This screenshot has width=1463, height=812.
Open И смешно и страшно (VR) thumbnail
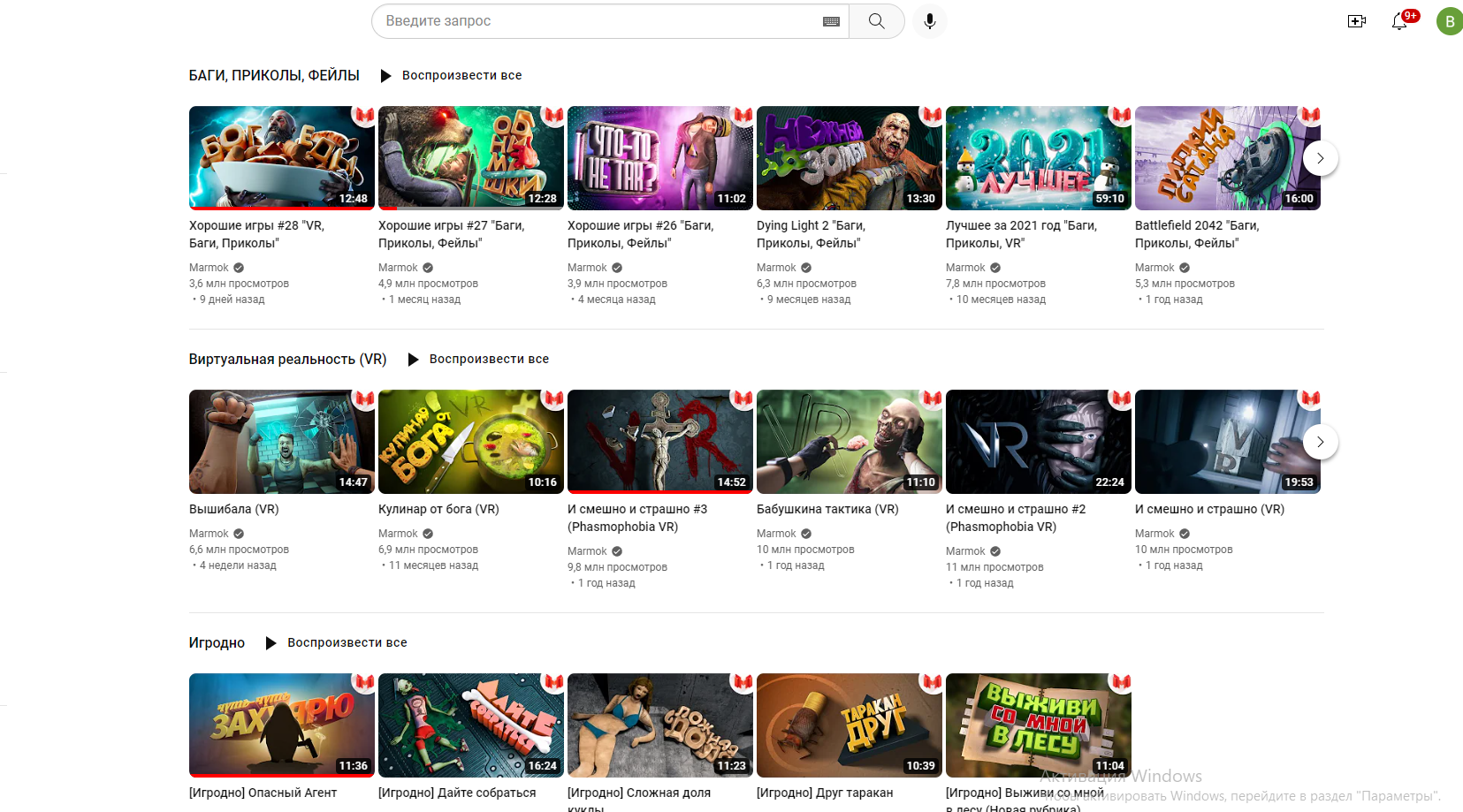click(1228, 442)
